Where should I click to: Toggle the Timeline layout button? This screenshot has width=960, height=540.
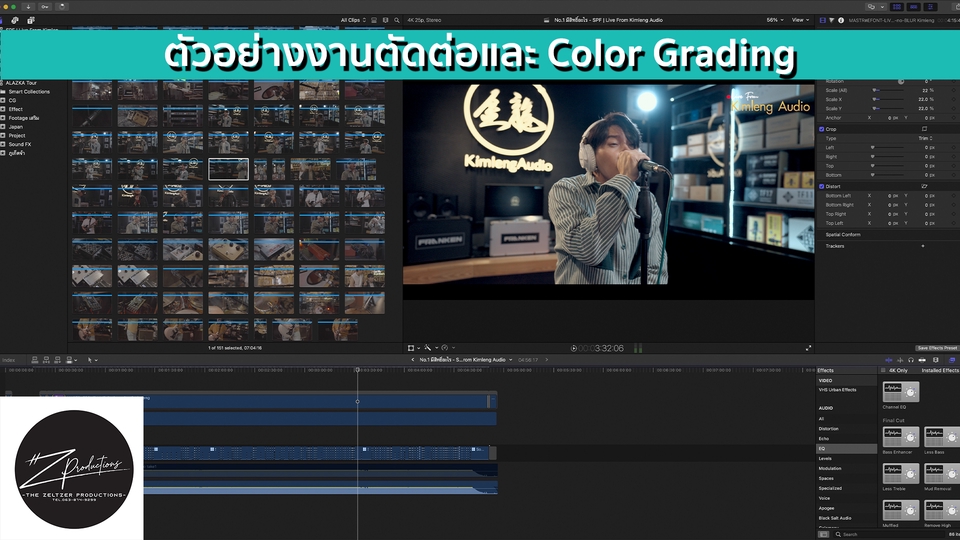coord(913,7)
